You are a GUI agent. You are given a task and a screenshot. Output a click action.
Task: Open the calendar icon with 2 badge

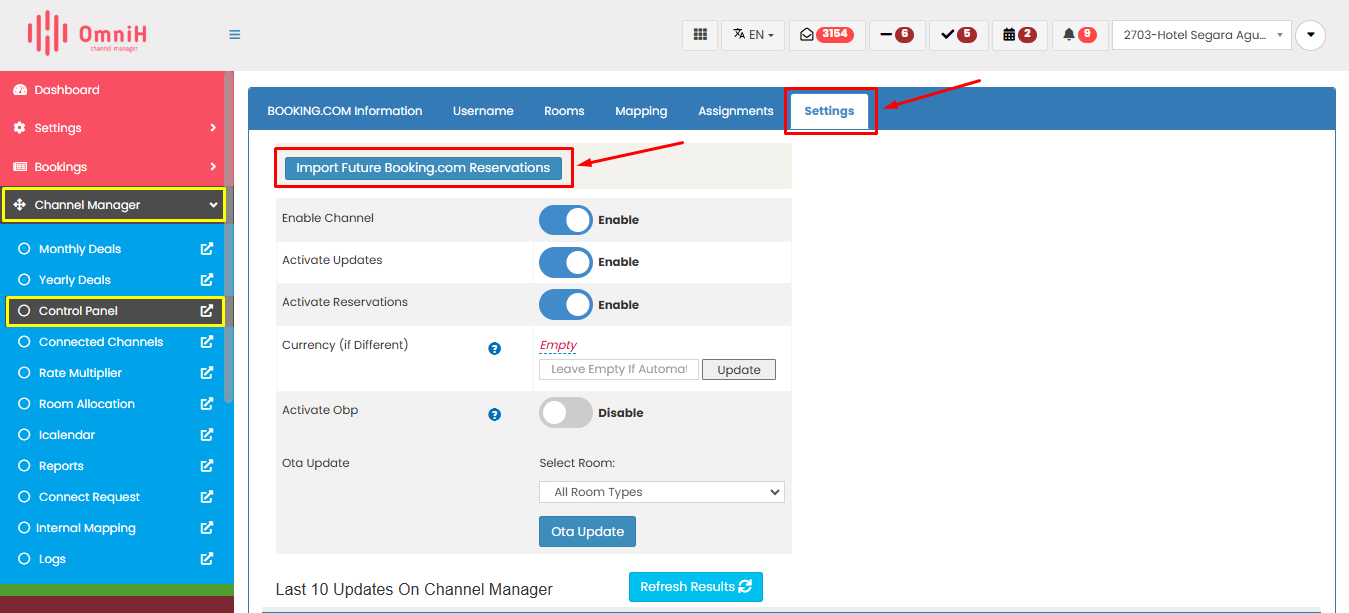tap(1020, 34)
